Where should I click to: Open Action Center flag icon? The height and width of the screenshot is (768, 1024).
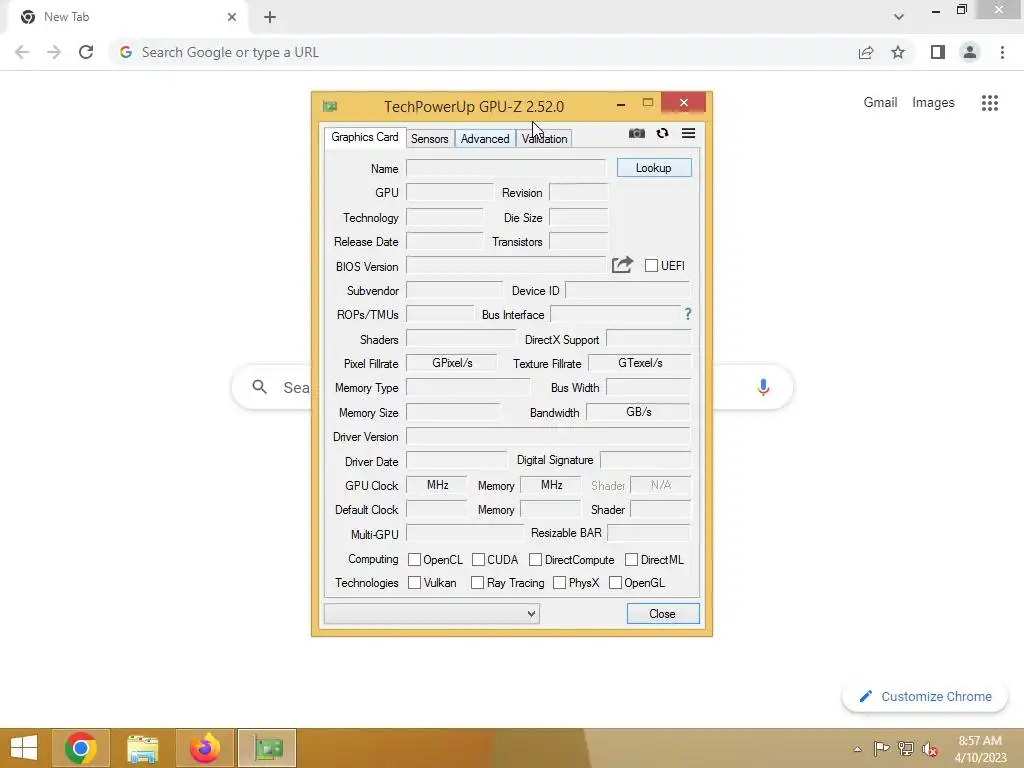[x=881, y=748]
